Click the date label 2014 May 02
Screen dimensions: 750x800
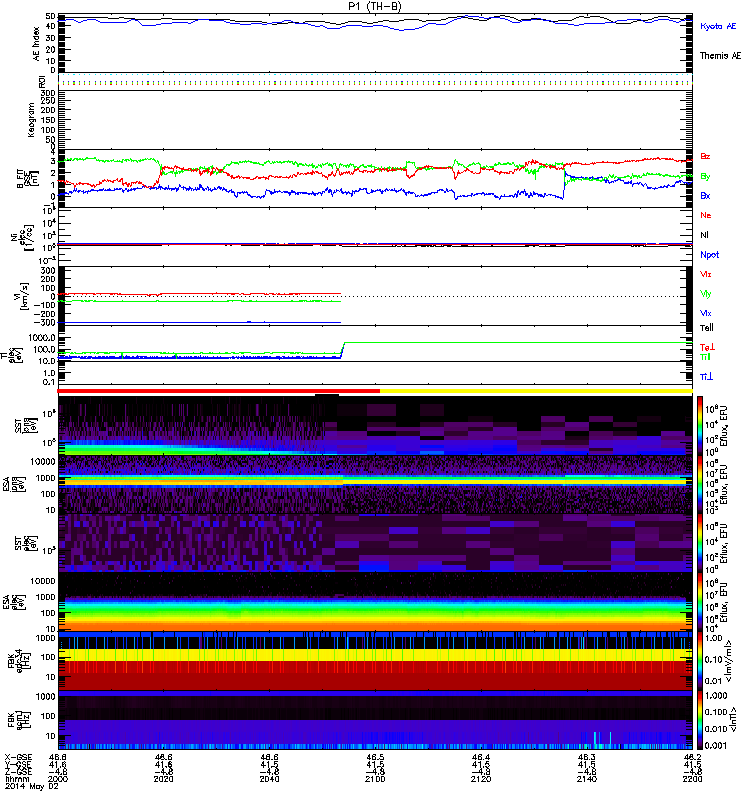(32, 786)
